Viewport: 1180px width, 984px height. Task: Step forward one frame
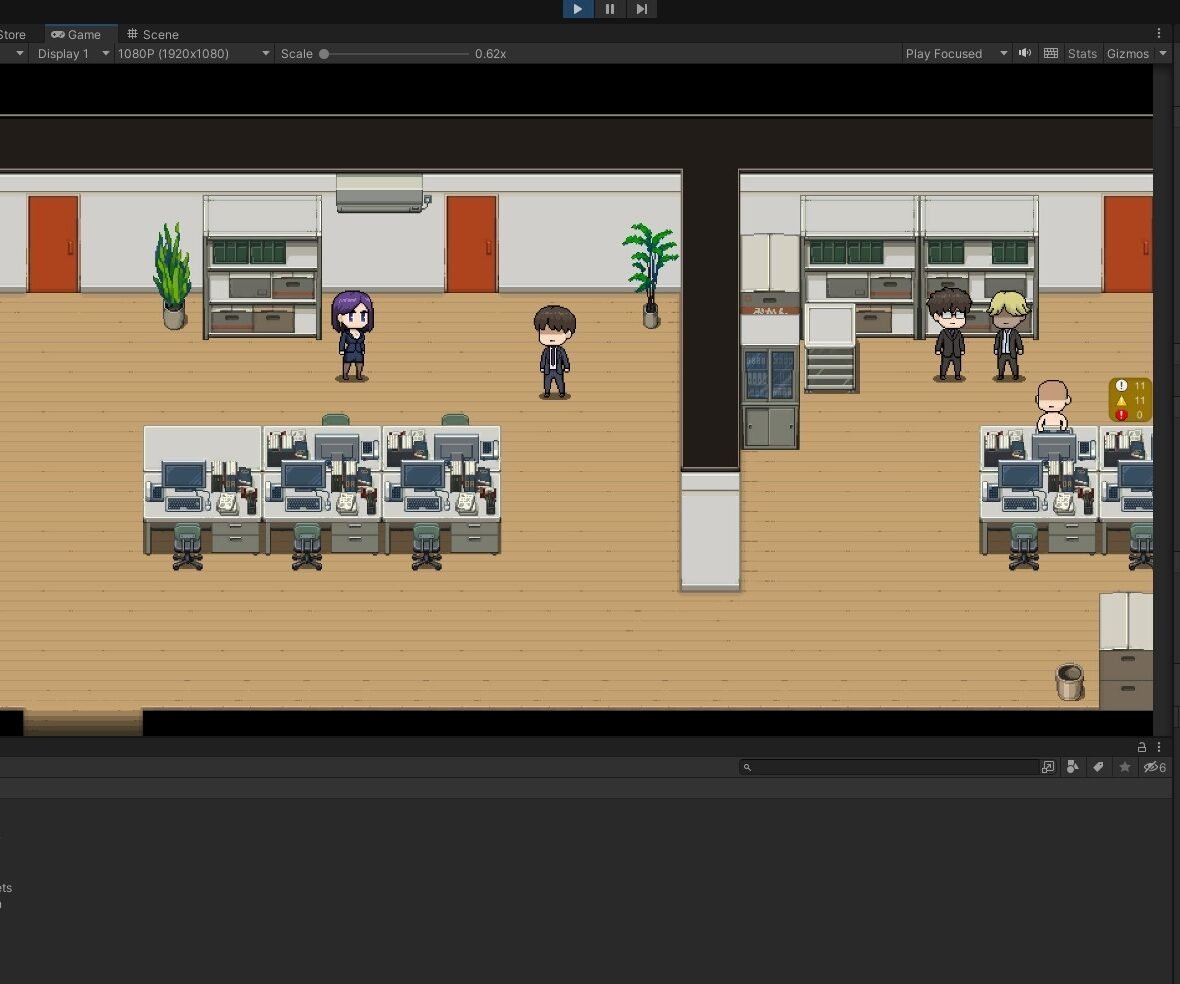click(x=642, y=9)
